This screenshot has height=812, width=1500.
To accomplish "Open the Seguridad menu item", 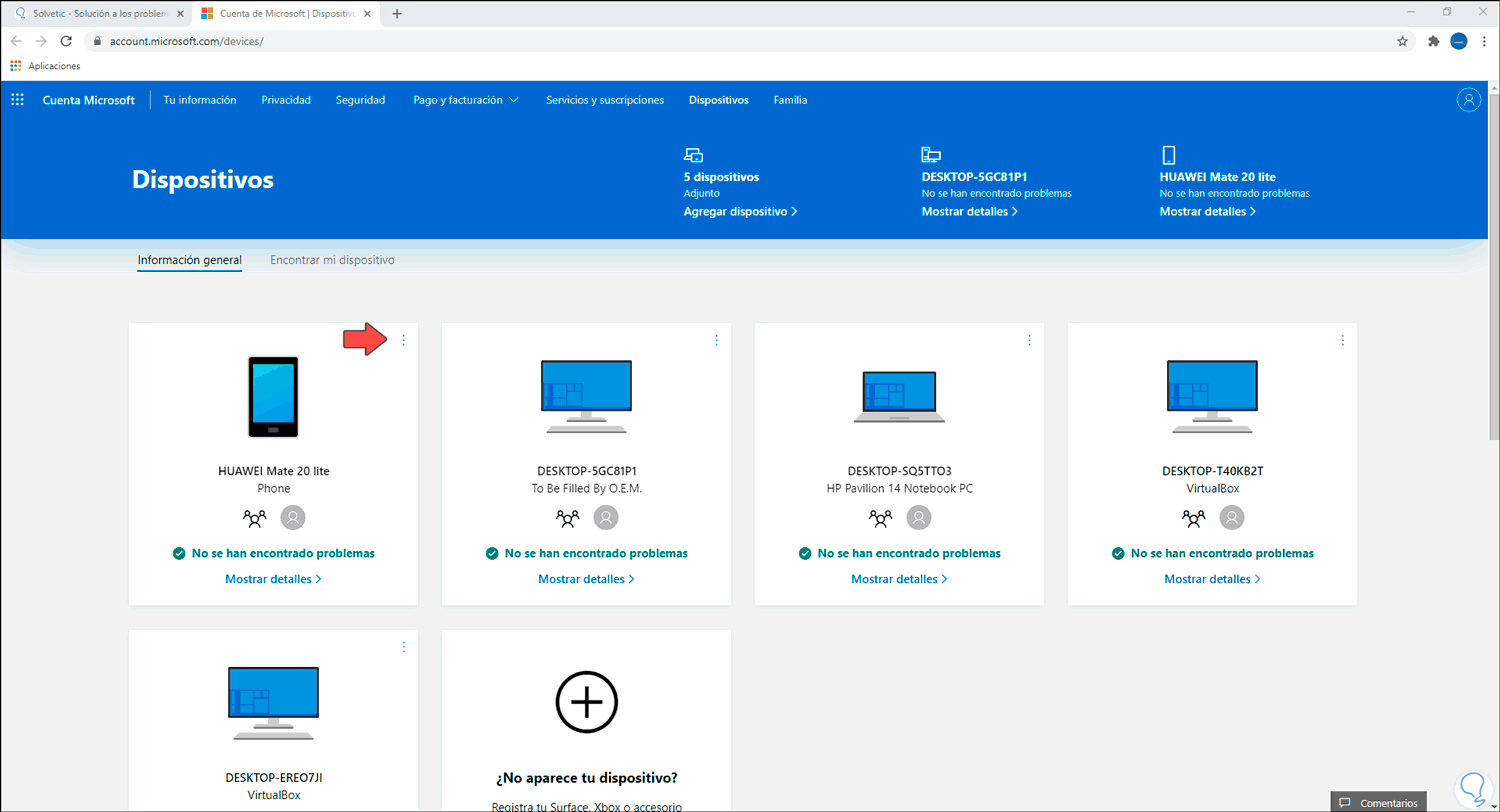I will pos(360,100).
